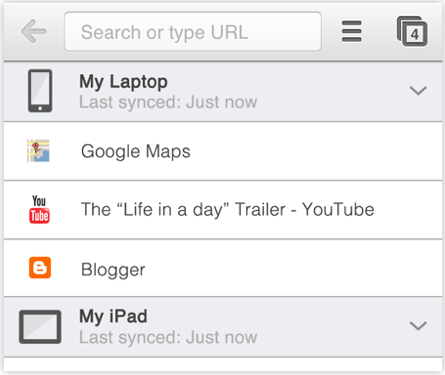The width and height of the screenshot is (445, 375).
Task: Tap the back arrow icon
Action: [34, 31]
